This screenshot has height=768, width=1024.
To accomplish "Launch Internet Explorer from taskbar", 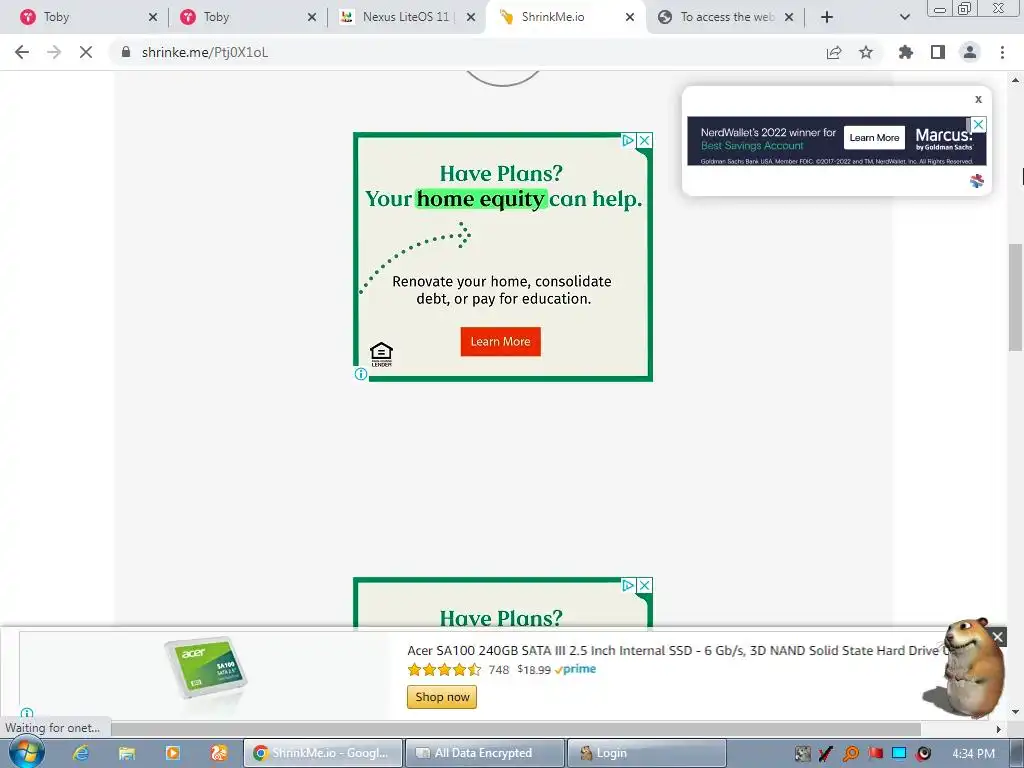I will 81,753.
